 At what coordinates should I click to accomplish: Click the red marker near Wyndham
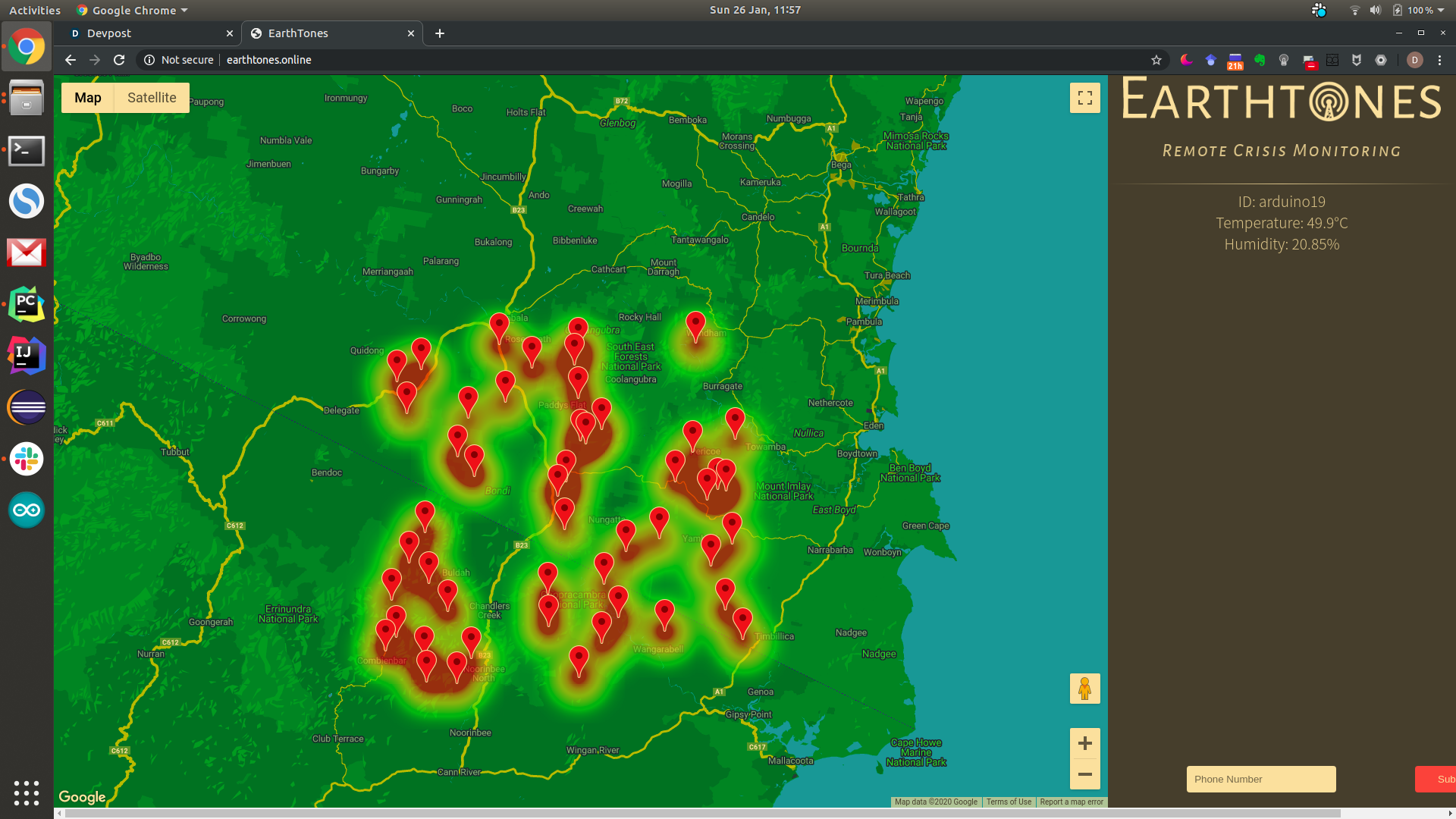tap(695, 325)
